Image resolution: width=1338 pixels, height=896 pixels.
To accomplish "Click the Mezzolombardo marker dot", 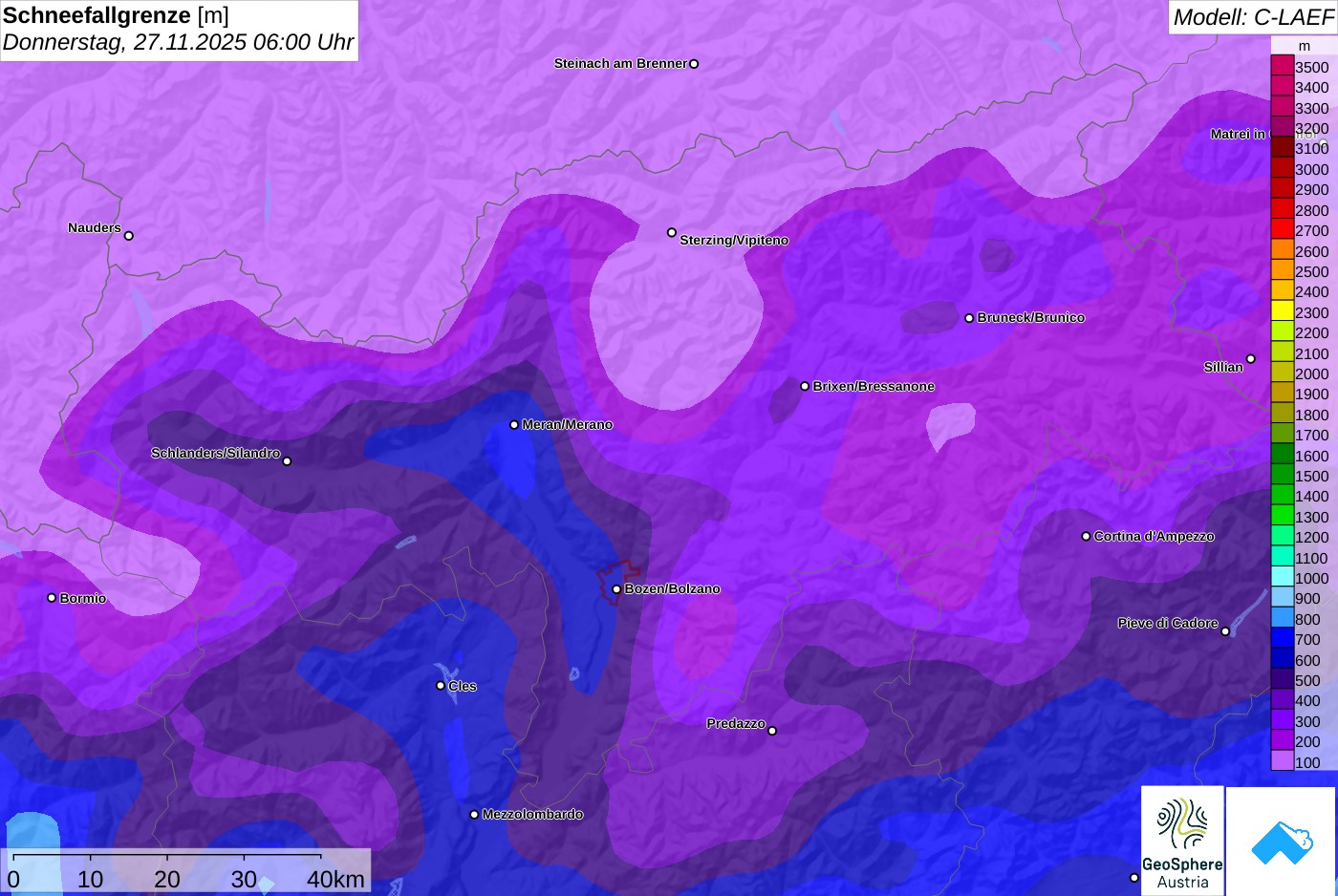I will tap(474, 815).
